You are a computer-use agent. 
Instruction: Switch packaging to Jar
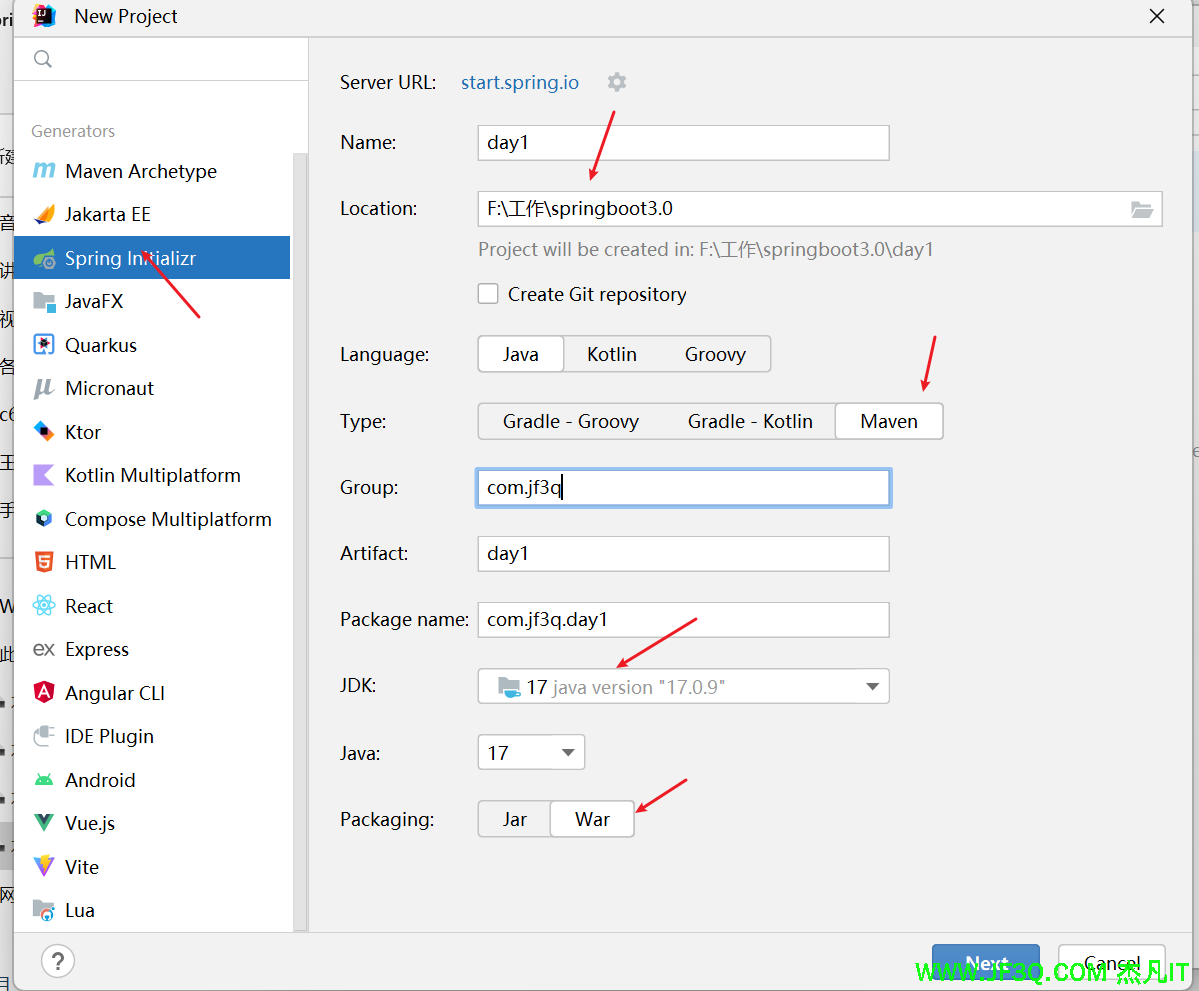coord(514,819)
